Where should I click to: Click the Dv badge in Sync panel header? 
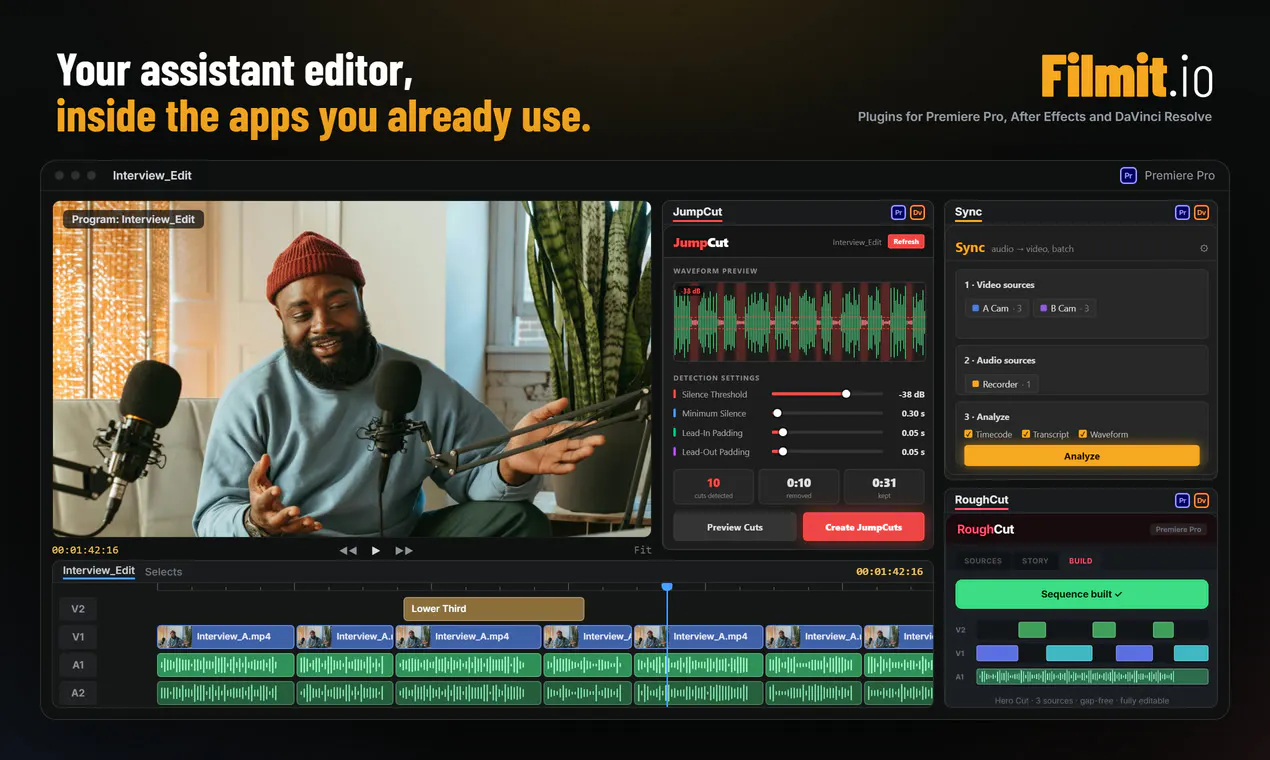[x=1201, y=212]
